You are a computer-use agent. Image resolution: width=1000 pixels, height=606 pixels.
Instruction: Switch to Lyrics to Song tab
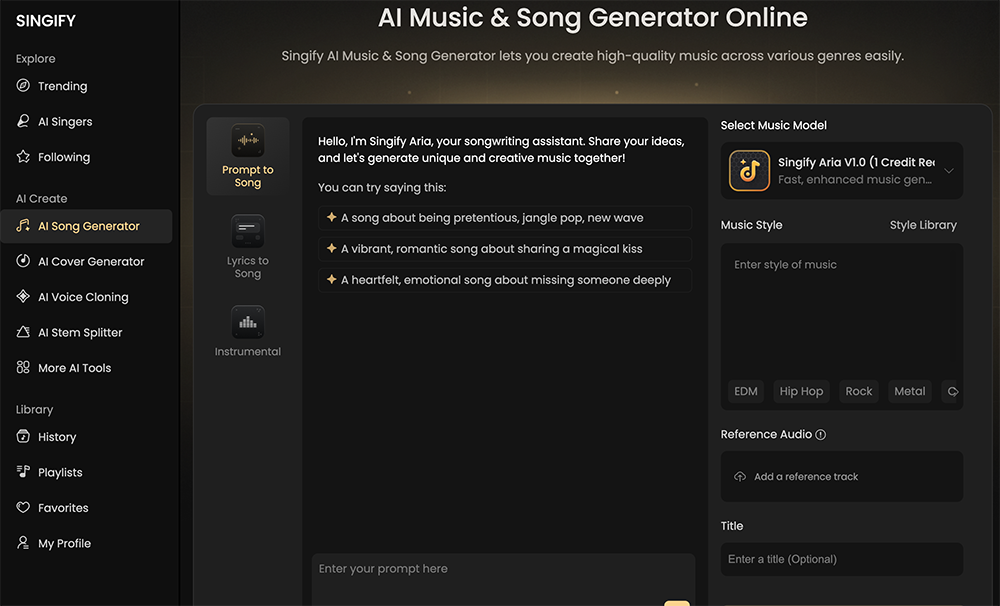click(x=247, y=247)
